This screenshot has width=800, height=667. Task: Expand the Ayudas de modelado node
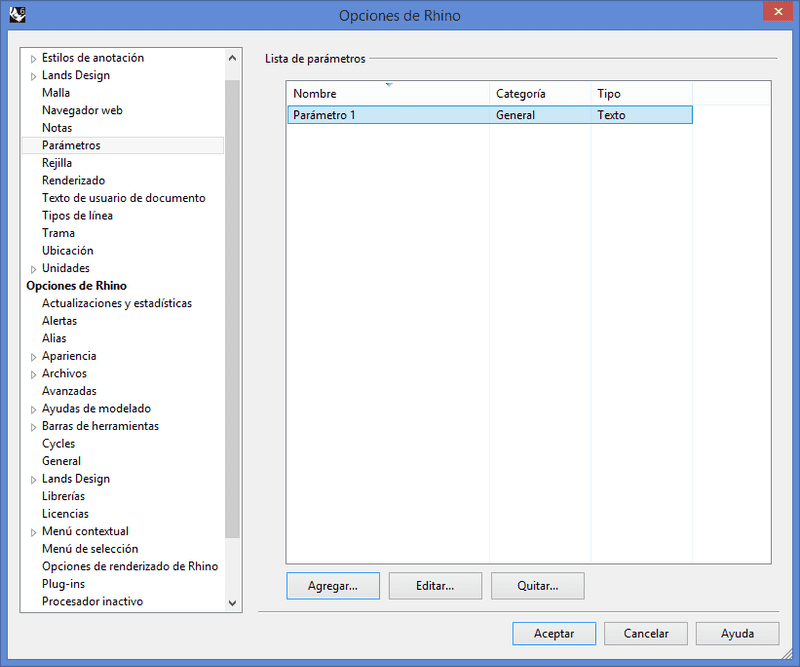click(x=33, y=409)
